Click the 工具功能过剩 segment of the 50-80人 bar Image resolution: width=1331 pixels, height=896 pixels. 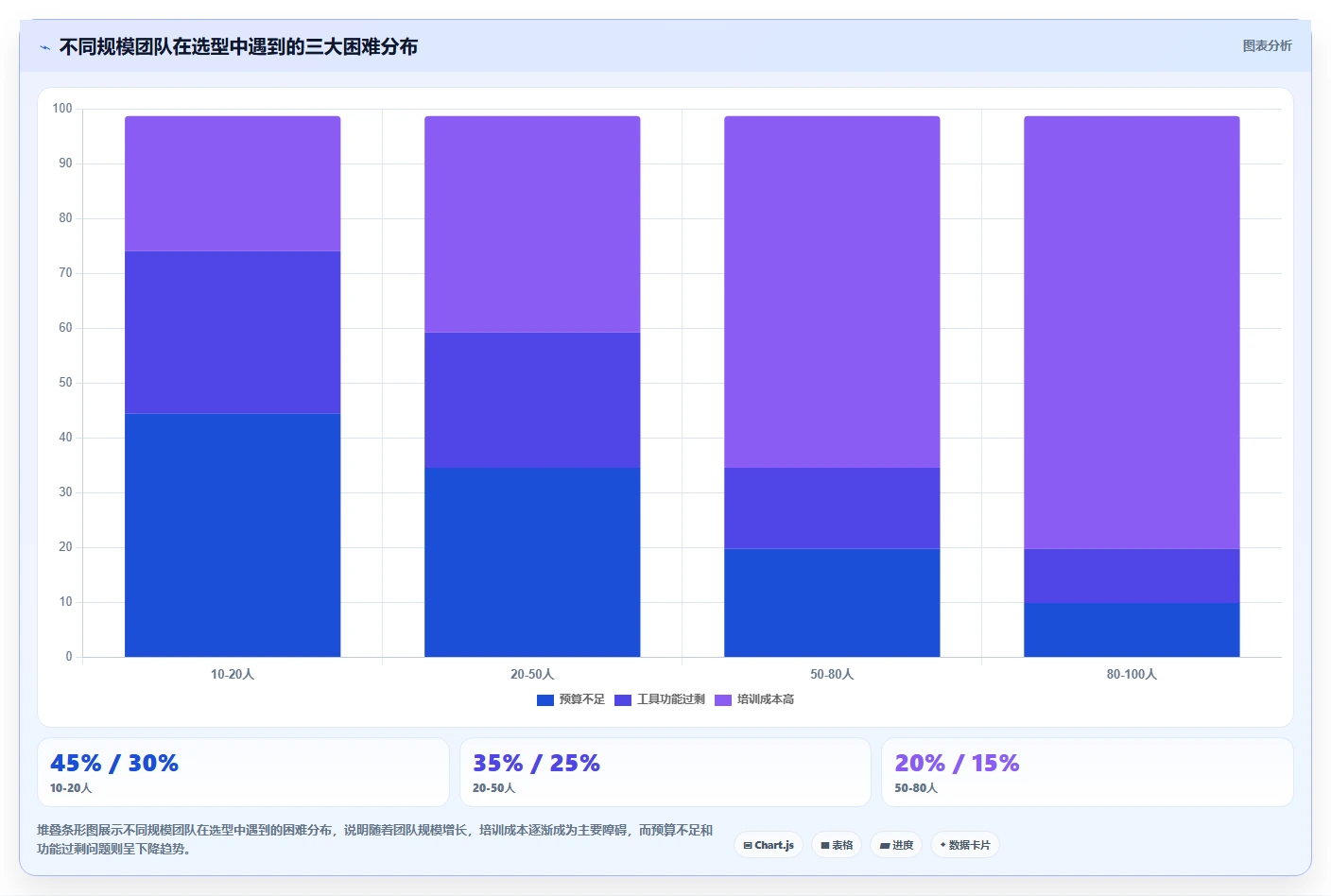(832, 508)
